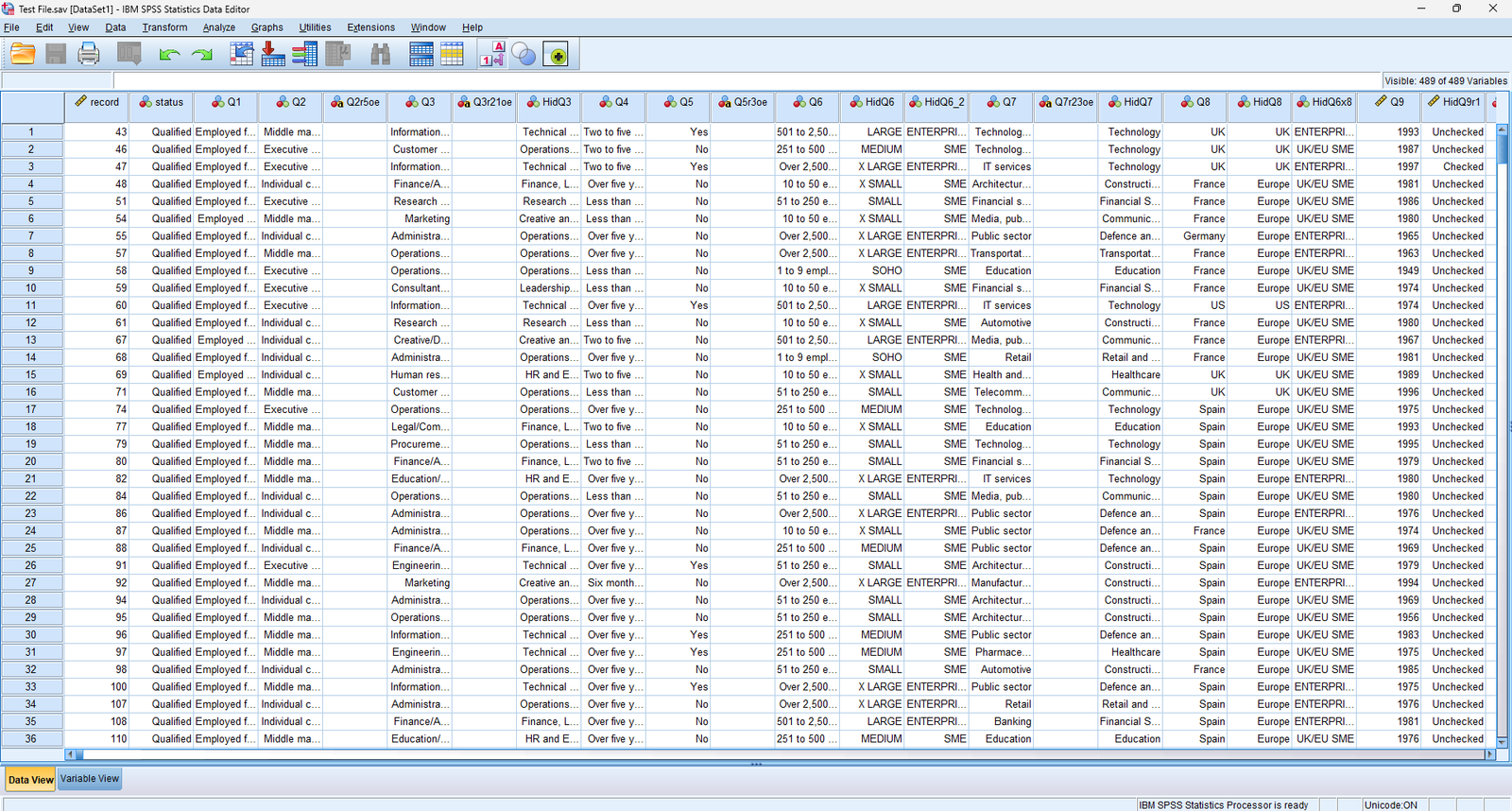The height and width of the screenshot is (811, 1512).
Task: Open the Transform menu
Action: click(x=164, y=27)
